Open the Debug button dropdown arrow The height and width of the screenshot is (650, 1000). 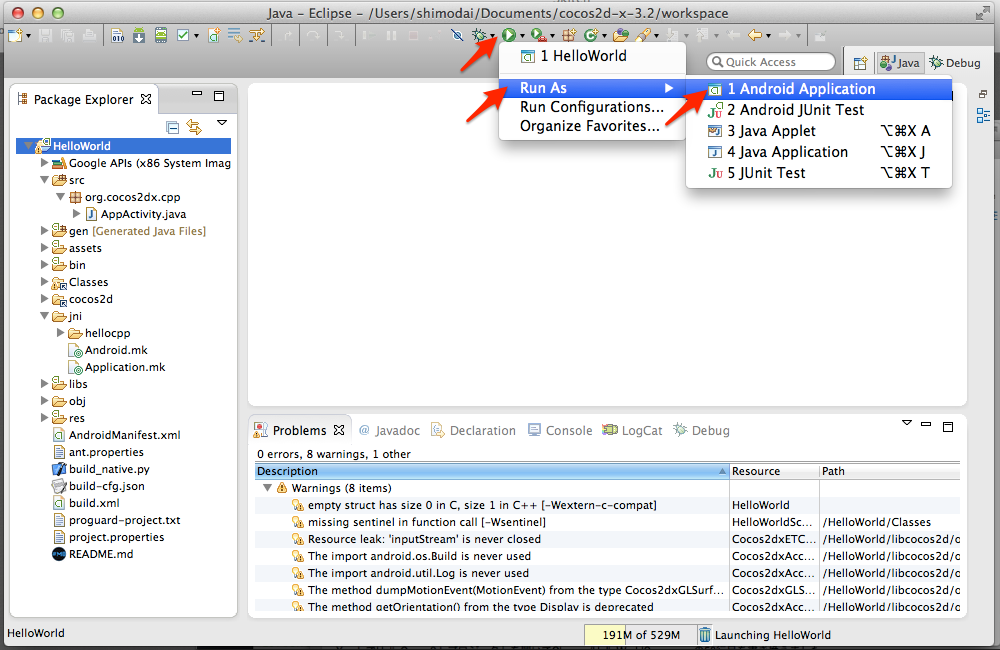point(492,36)
